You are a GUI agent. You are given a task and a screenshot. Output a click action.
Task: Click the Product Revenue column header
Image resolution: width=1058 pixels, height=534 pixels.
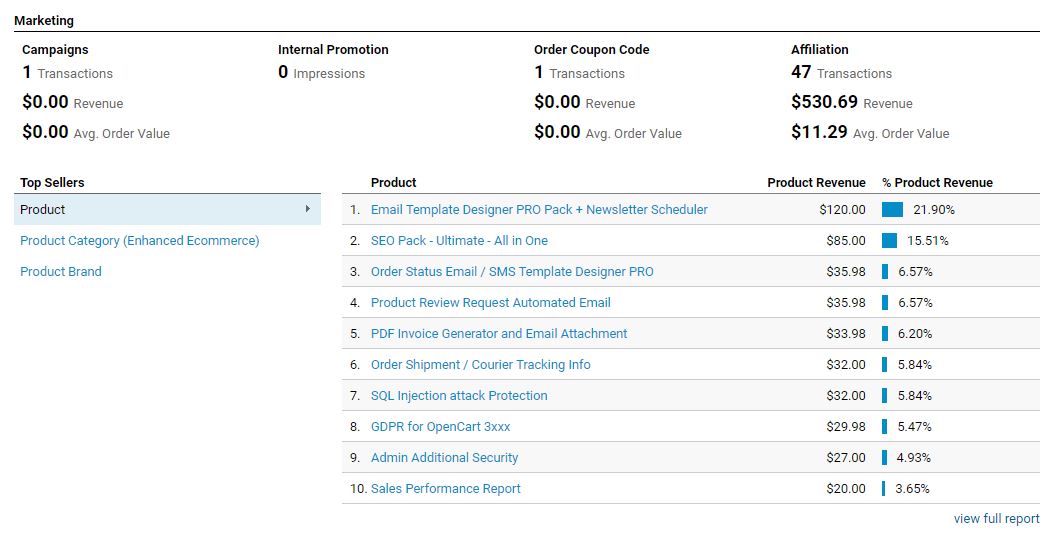click(x=816, y=182)
